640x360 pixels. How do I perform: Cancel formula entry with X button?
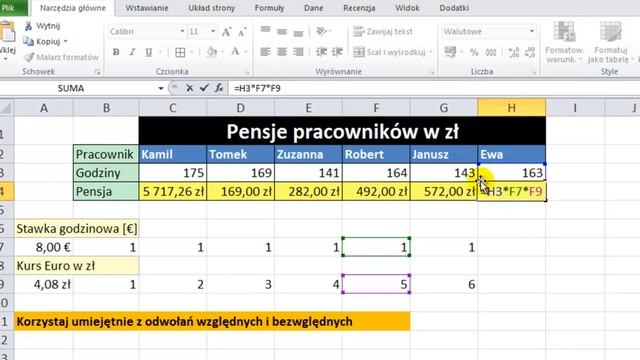(189, 88)
